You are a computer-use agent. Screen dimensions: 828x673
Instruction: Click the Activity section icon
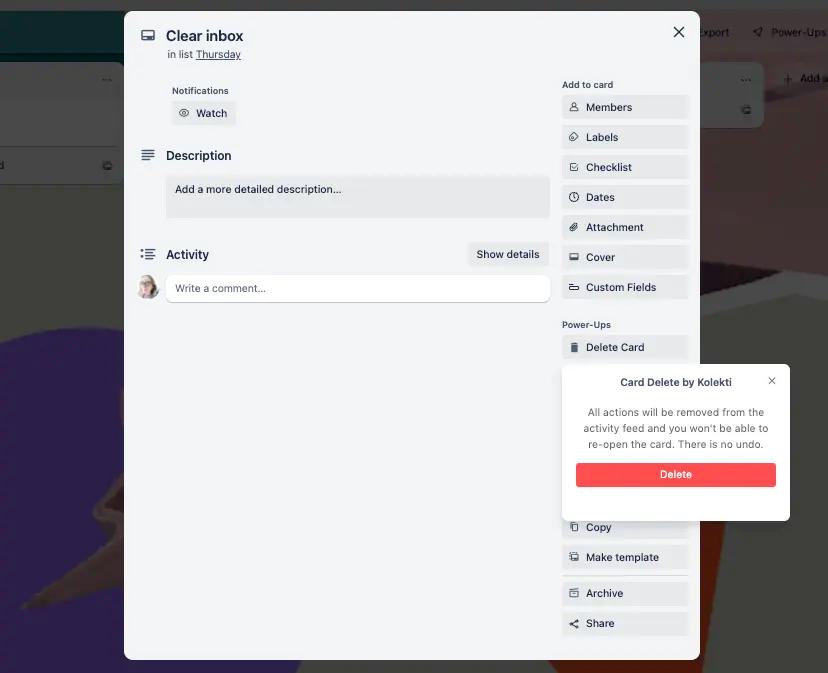tap(148, 254)
